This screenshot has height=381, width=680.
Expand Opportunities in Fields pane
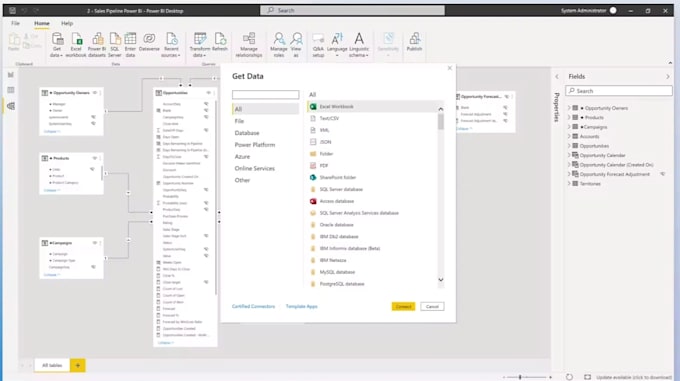[569, 146]
